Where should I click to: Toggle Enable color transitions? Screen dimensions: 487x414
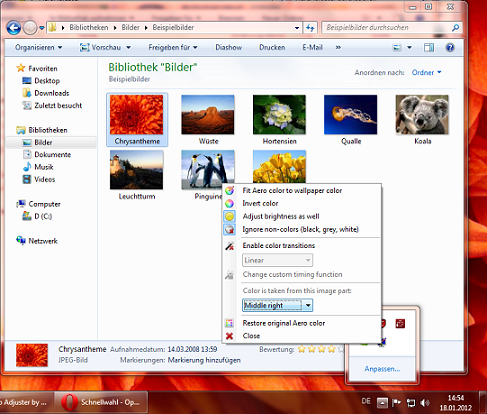click(x=279, y=246)
